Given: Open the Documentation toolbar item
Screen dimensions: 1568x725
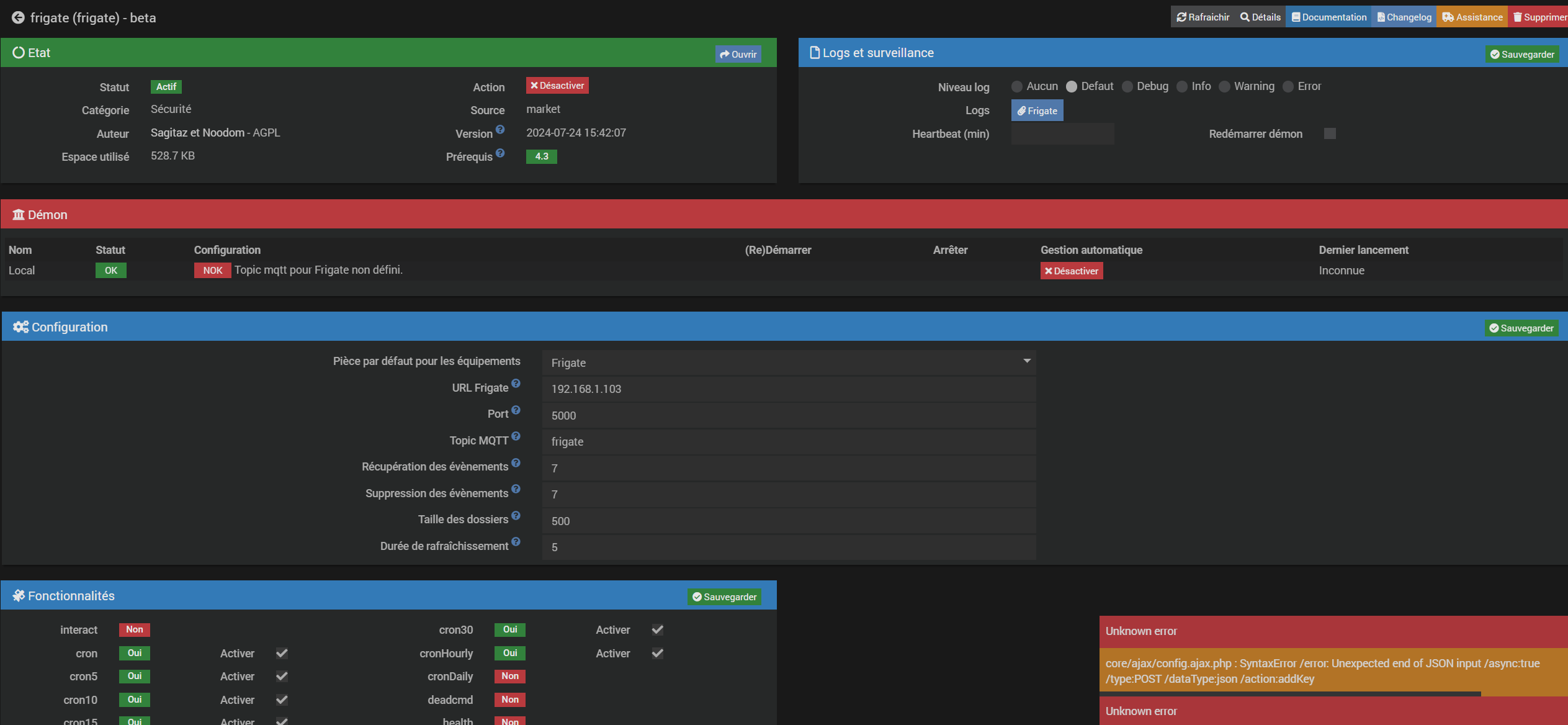Looking at the screenshot, I should tap(1329, 17).
